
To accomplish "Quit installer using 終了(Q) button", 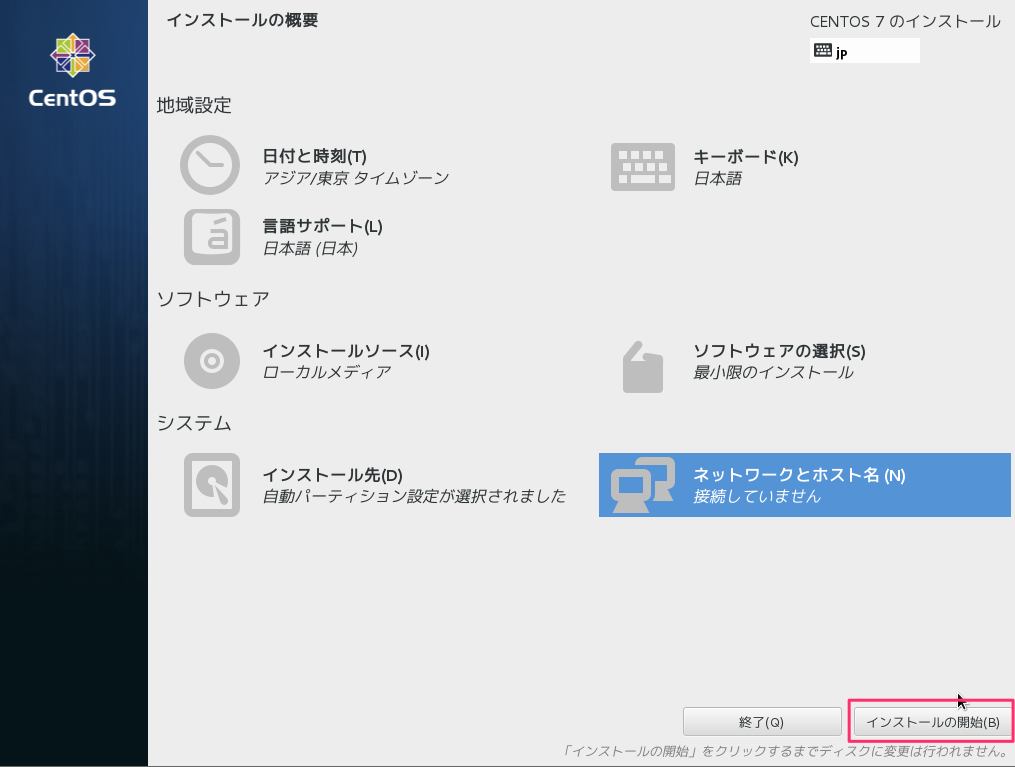I will [x=762, y=722].
